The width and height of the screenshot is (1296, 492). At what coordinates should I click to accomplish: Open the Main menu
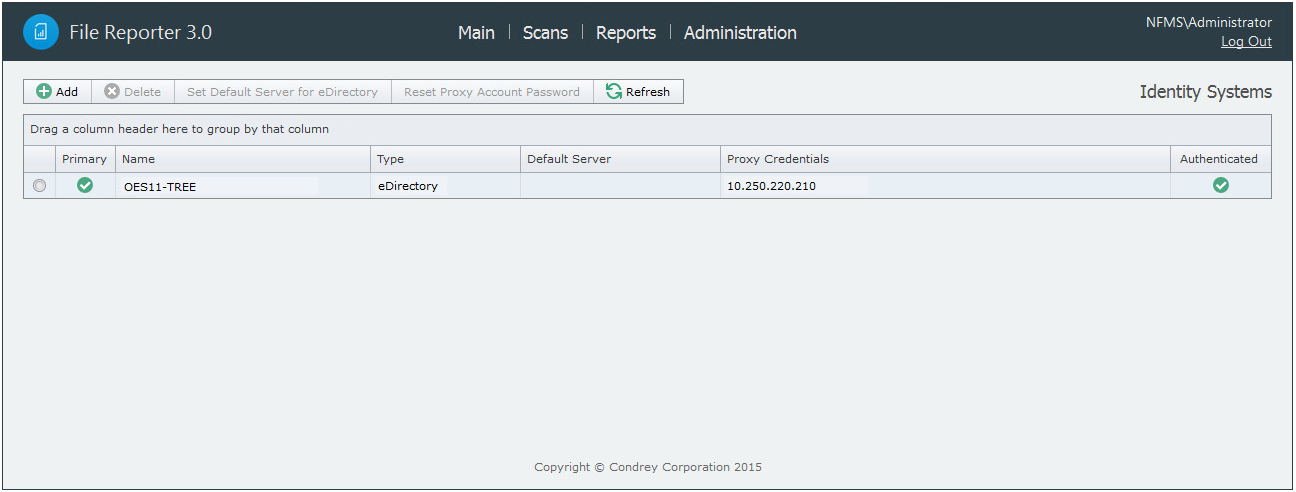[476, 33]
